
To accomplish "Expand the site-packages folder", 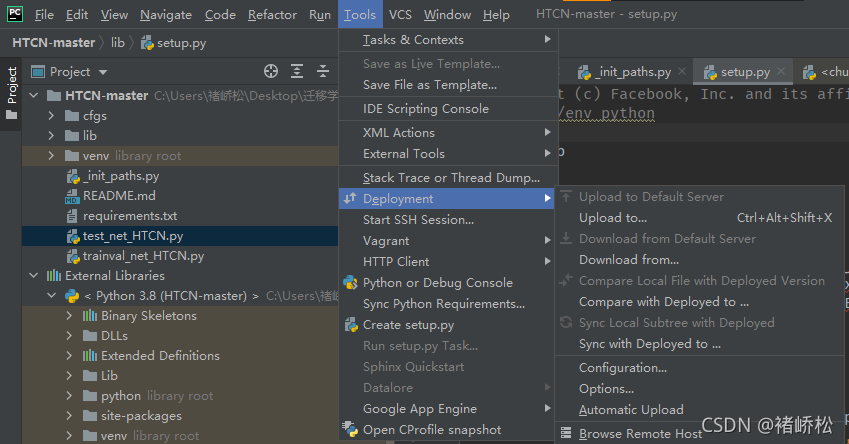I will click(x=69, y=416).
